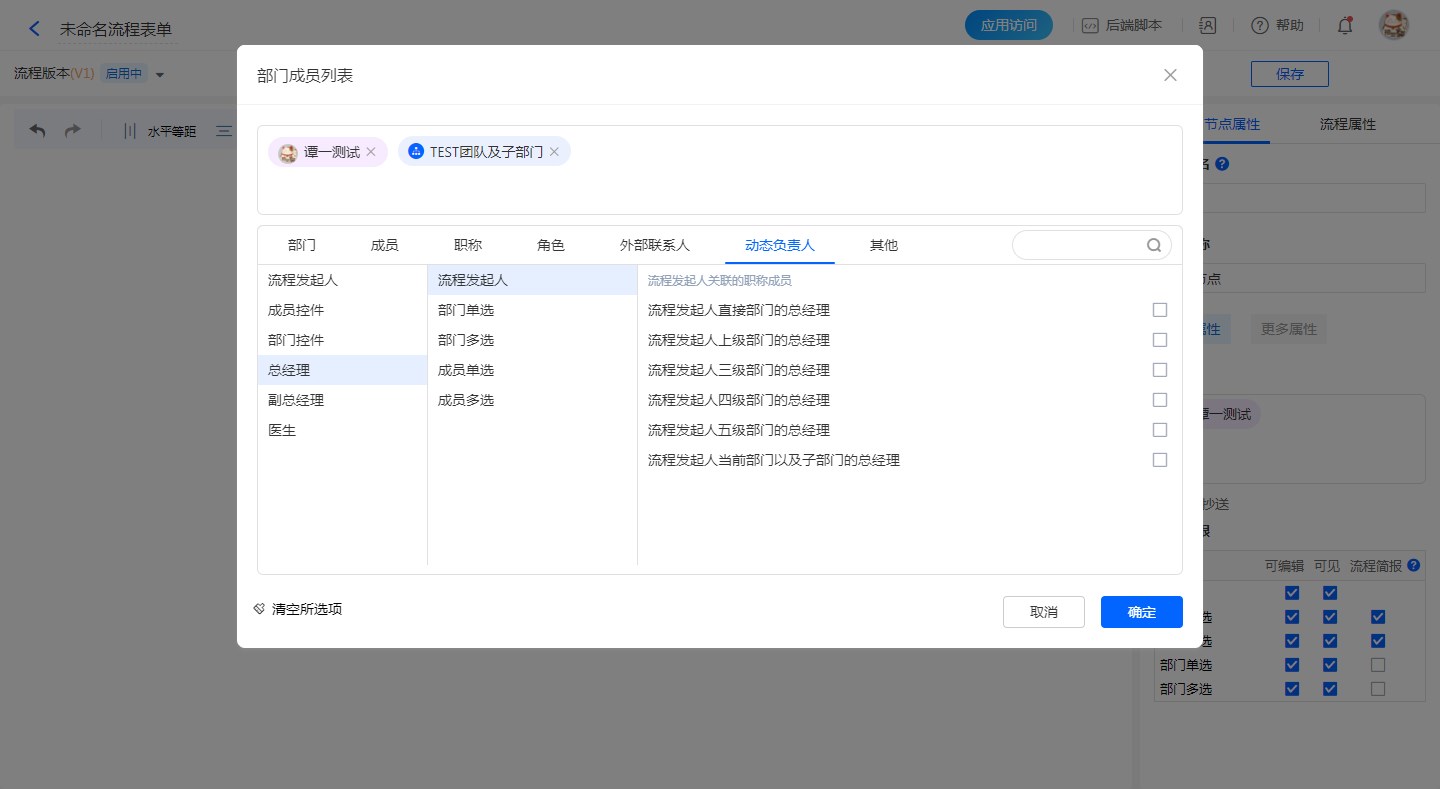Open the user avatar menu
Screen dimensions: 1440x789
coord(1393,26)
